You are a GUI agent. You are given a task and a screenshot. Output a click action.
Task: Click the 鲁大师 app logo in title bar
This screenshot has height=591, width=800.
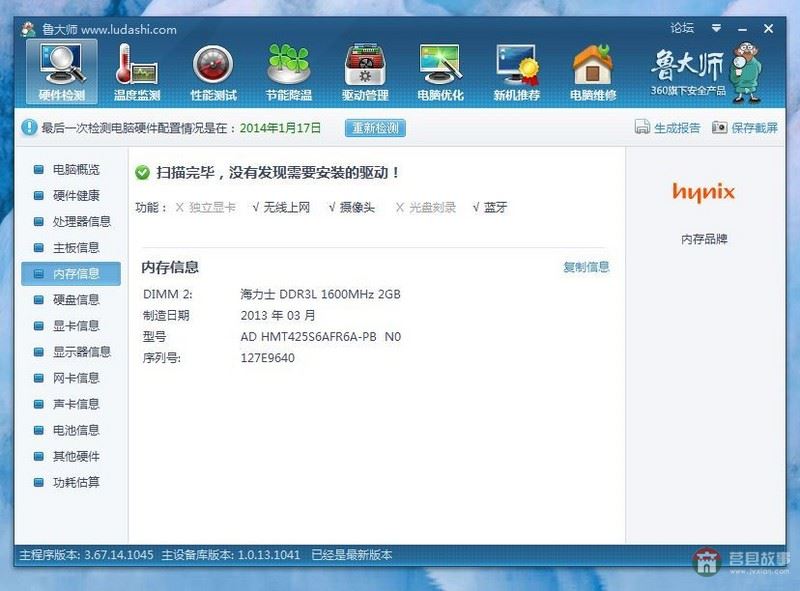pyautogui.click(x=28, y=29)
